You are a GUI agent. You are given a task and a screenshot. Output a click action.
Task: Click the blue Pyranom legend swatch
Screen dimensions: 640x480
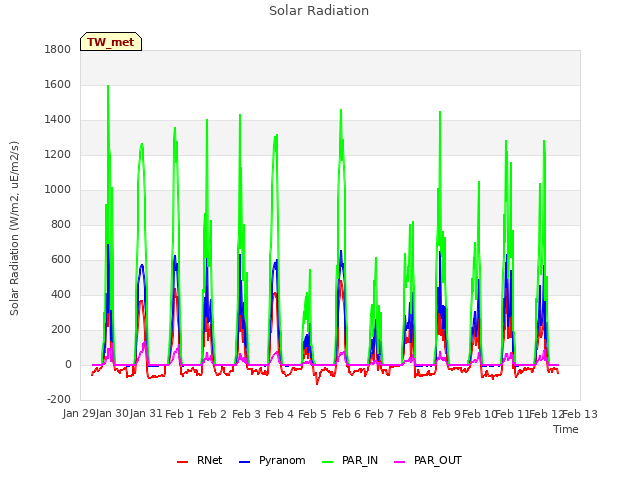click(x=244, y=462)
